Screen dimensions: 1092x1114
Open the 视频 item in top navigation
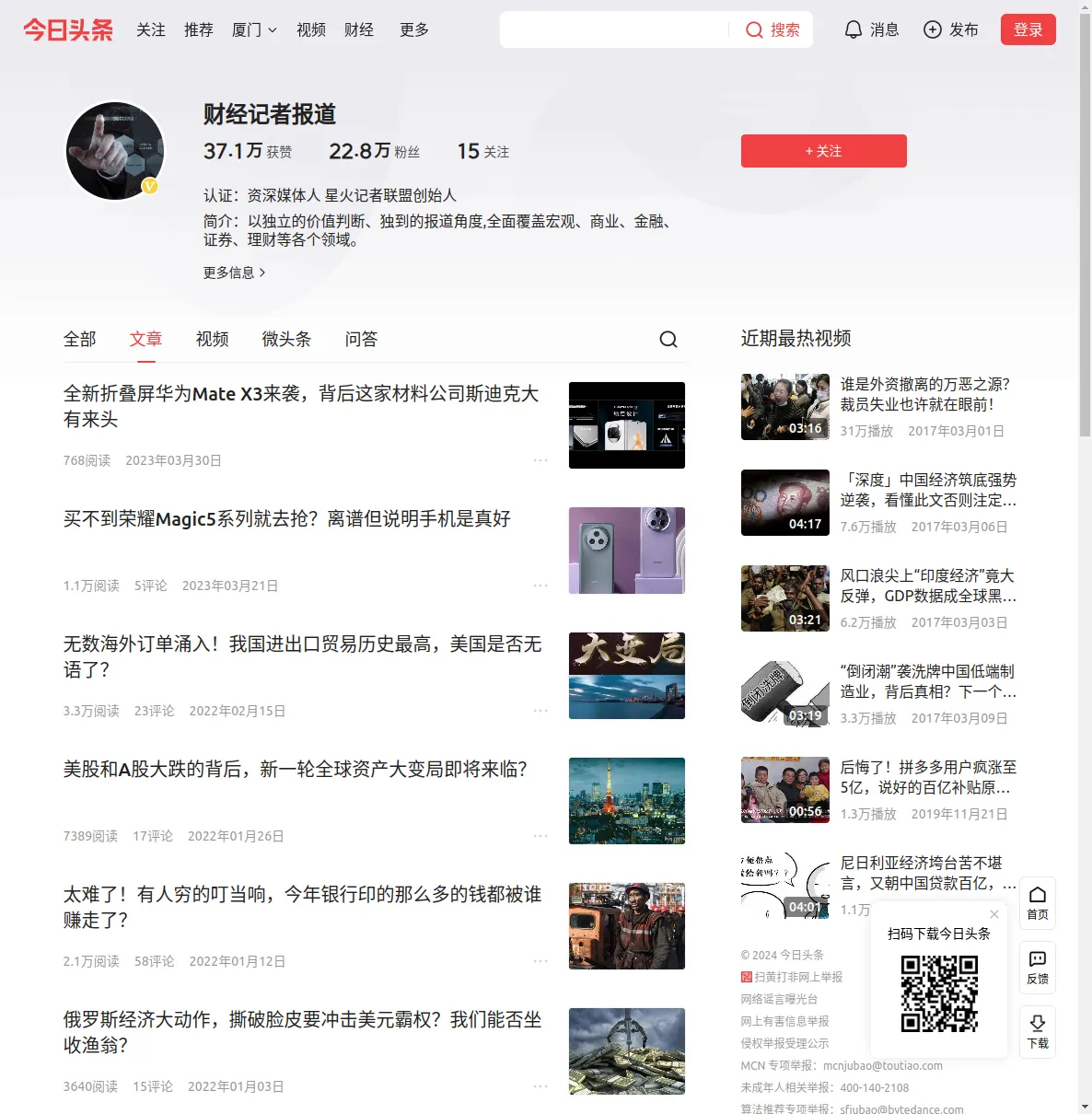pos(311,30)
